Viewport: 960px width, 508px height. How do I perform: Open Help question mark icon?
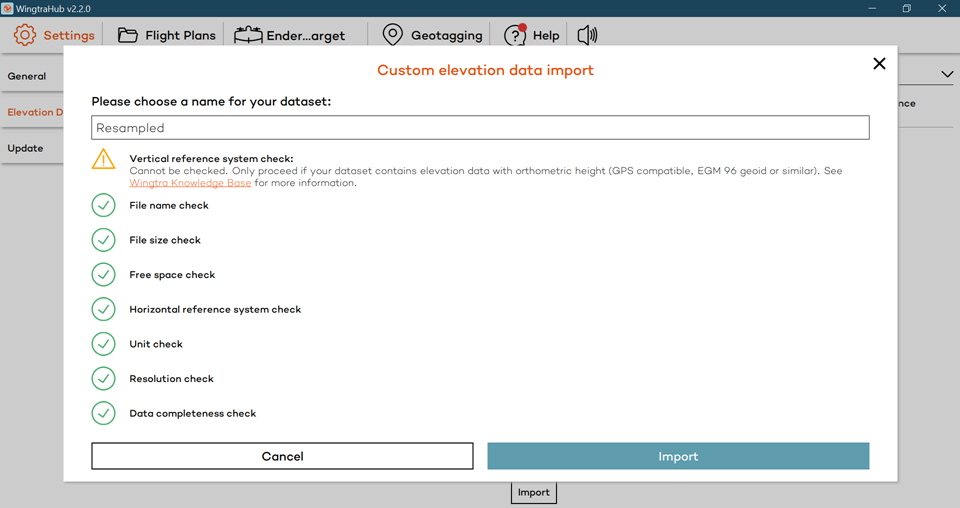pyautogui.click(x=515, y=35)
